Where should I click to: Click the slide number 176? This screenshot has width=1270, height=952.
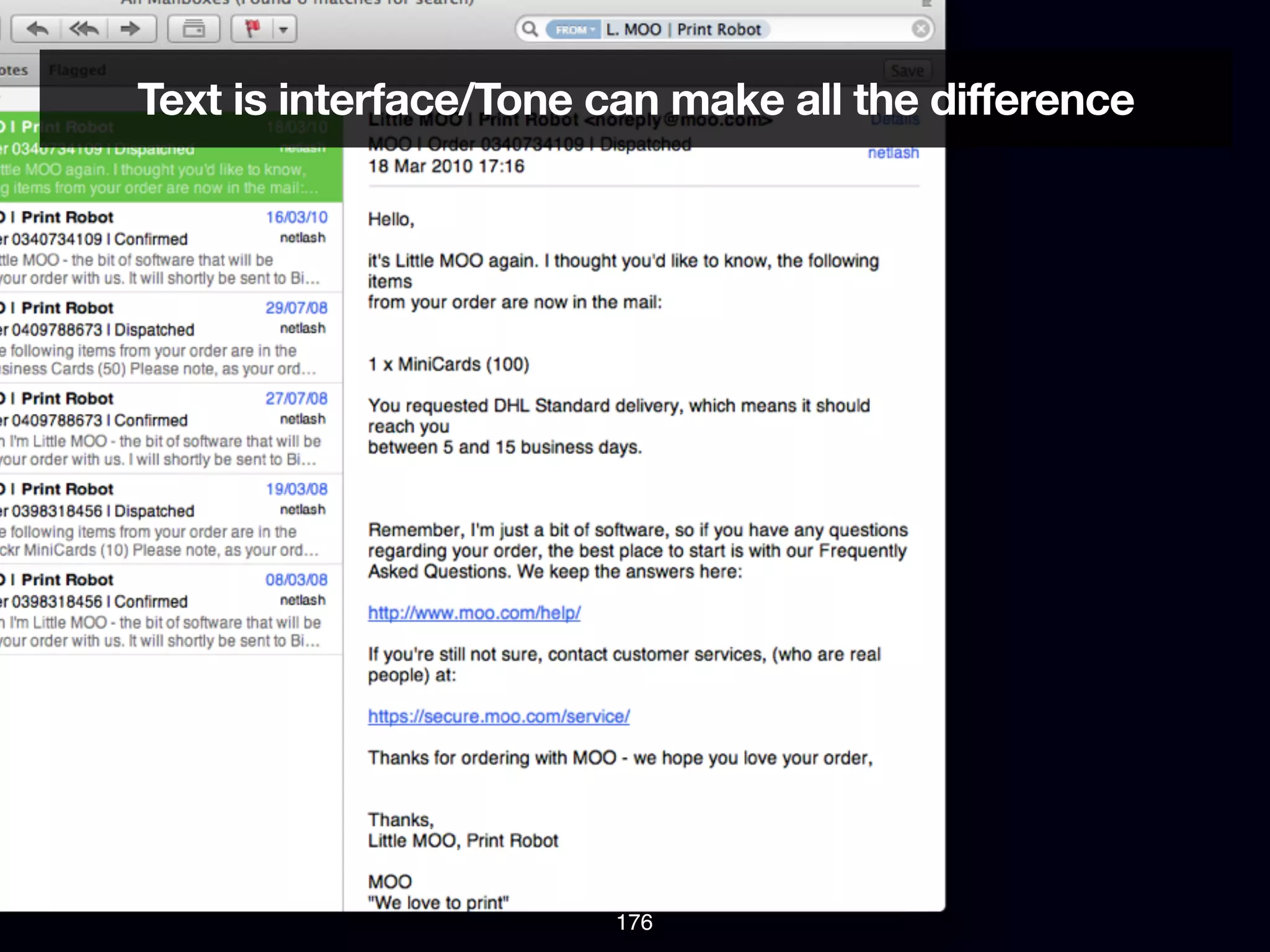(634, 922)
